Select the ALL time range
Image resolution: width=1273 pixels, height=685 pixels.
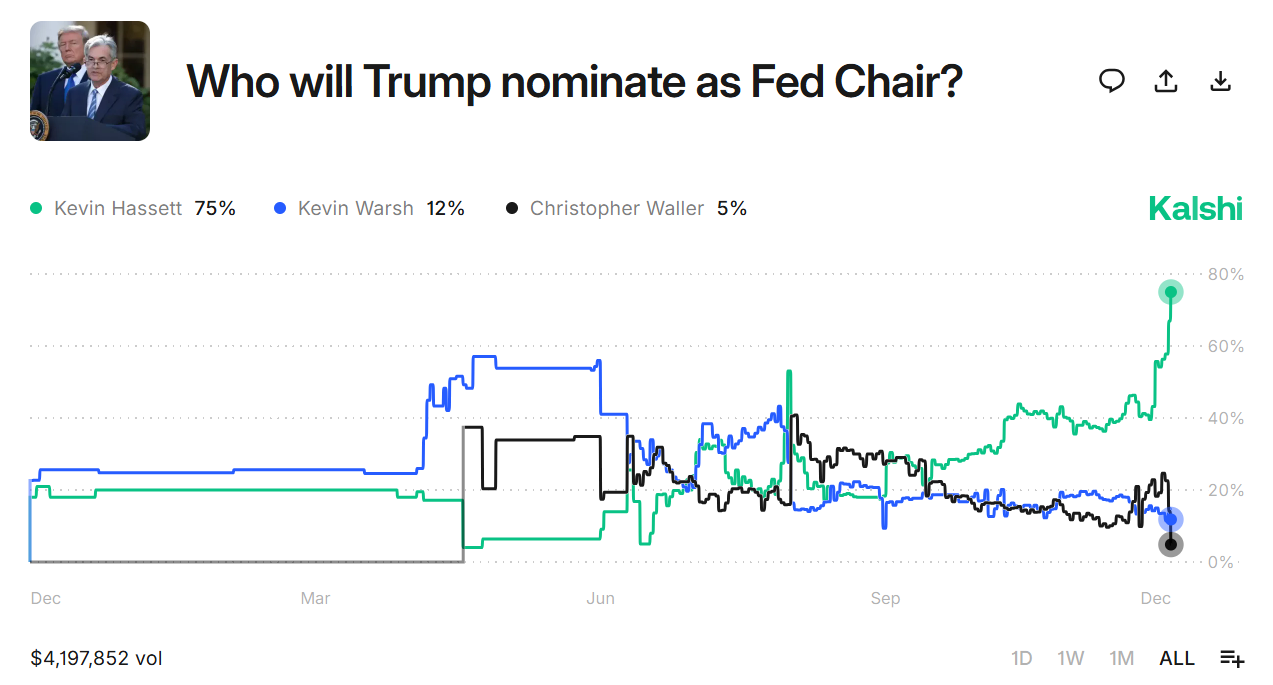pos(1176,658)
